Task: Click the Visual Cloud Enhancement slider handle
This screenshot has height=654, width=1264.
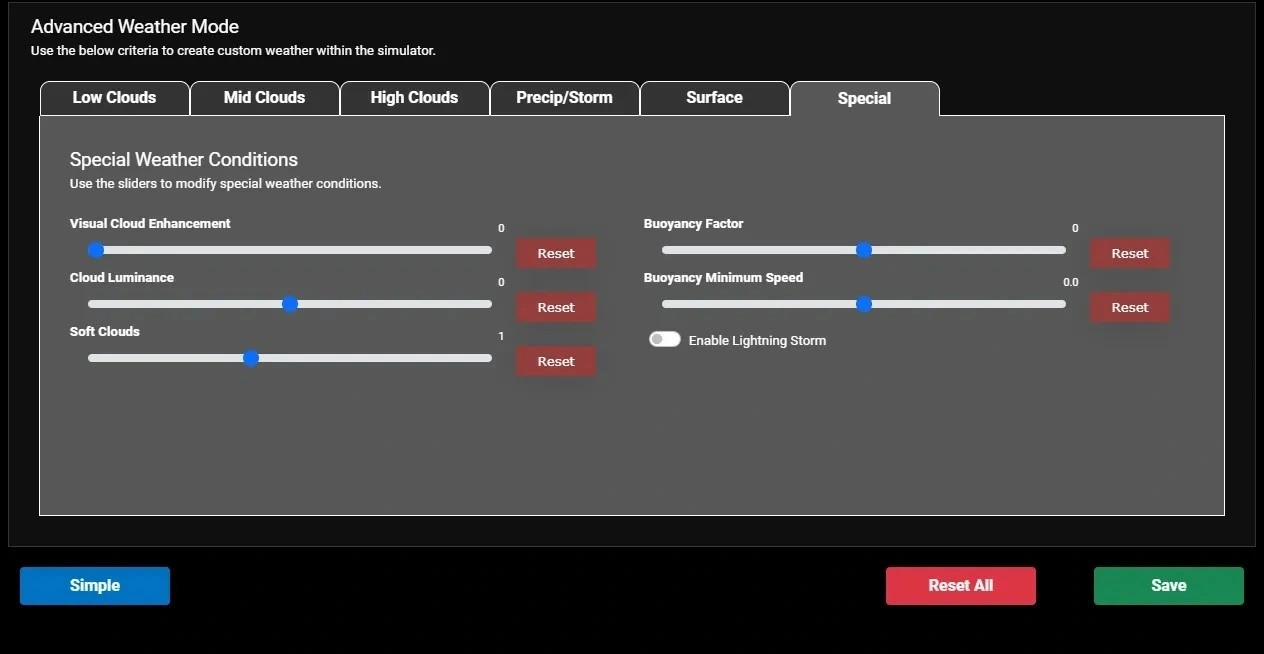Action: click(96, 250)
